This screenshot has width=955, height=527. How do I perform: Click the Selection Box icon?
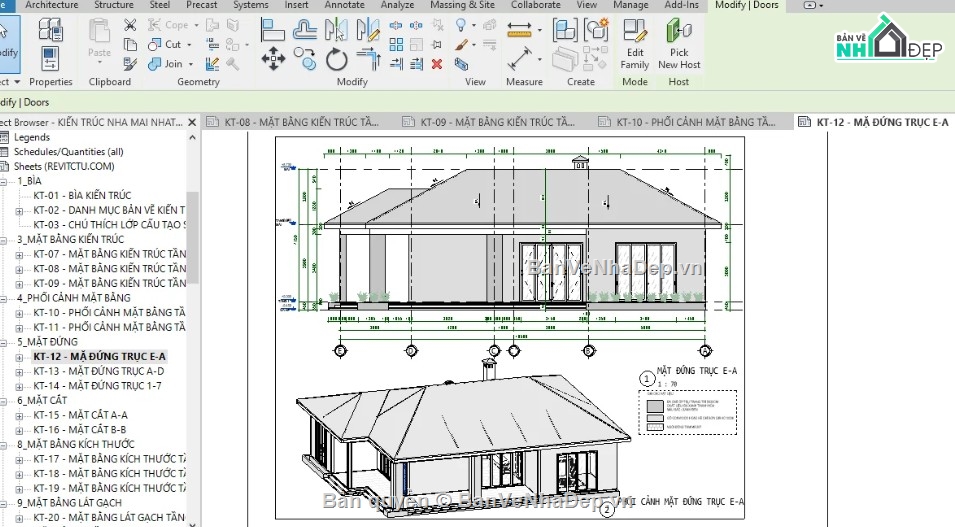(461, 63)
